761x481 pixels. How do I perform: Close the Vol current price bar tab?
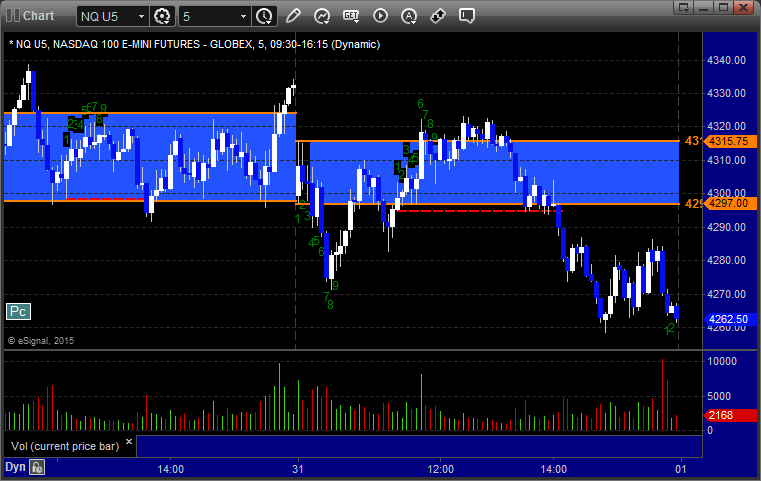[x=129, y=442]
